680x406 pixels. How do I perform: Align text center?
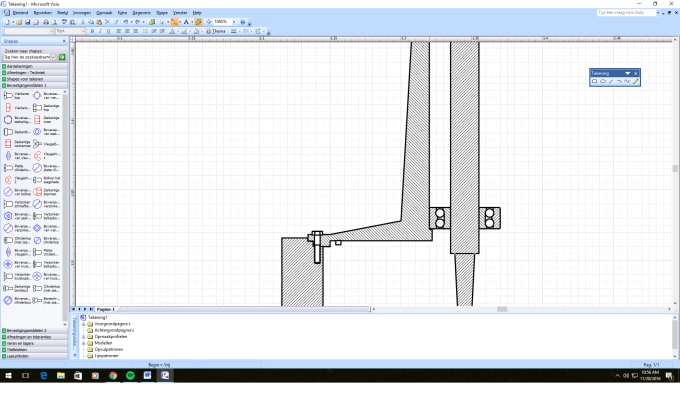pos(127,31)
